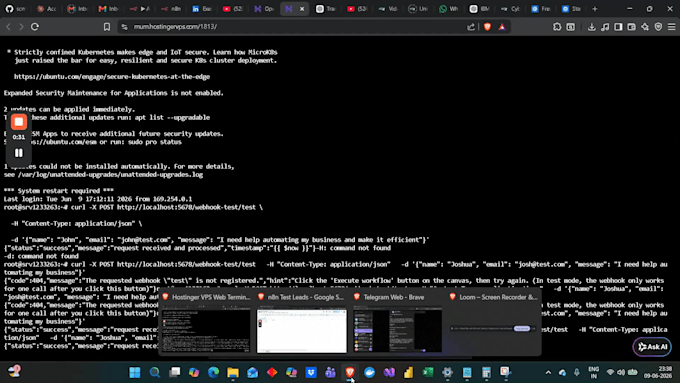Click Brave browser icon on taskbar
This screenshot has height=383, width=680.
tap(350, 372)
